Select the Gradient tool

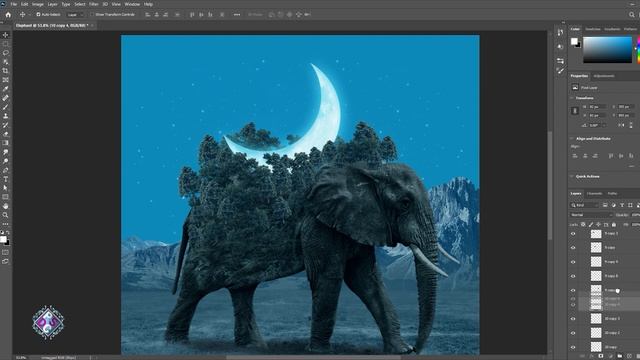click(x=5, y=143)
